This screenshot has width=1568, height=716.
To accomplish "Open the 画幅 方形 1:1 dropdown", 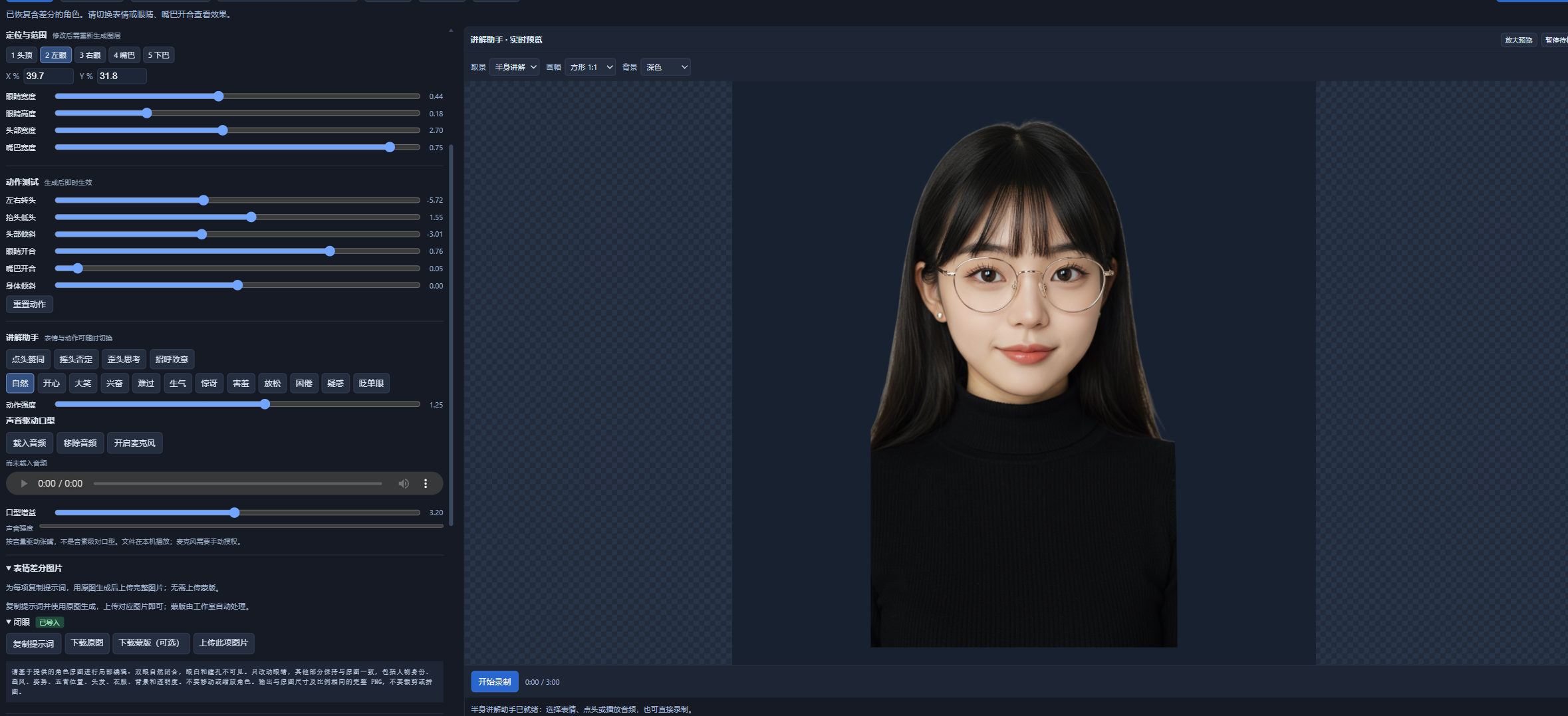I will click(x=590, y=67).
